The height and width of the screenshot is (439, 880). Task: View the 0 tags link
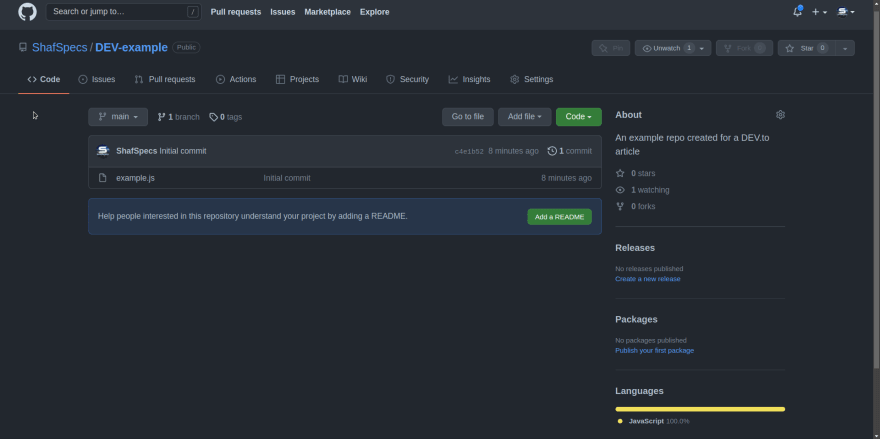tap(226, 117)
